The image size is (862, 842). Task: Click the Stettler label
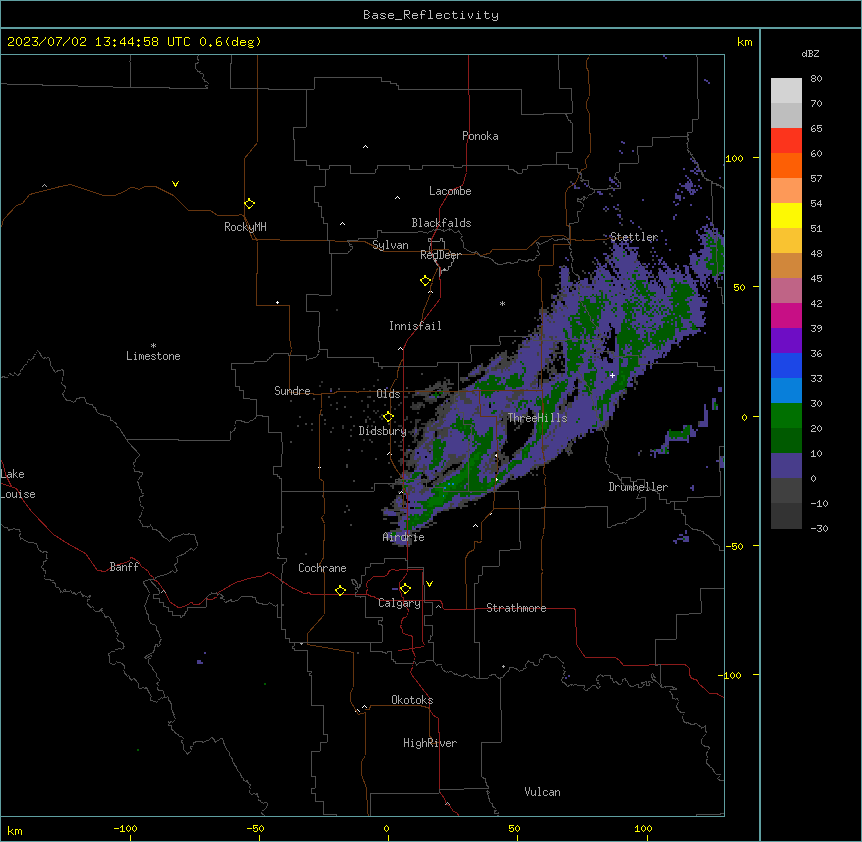tap(634, 237)
